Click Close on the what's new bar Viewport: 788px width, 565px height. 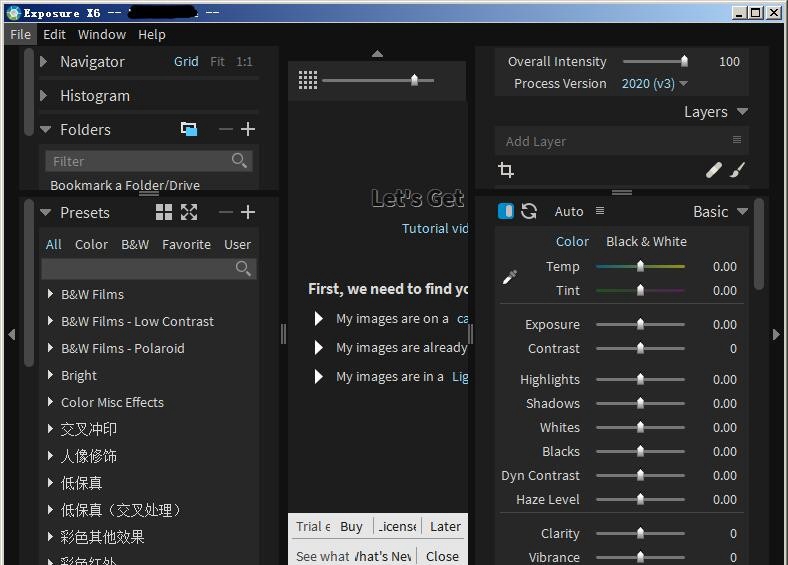(x=442, y=556)
